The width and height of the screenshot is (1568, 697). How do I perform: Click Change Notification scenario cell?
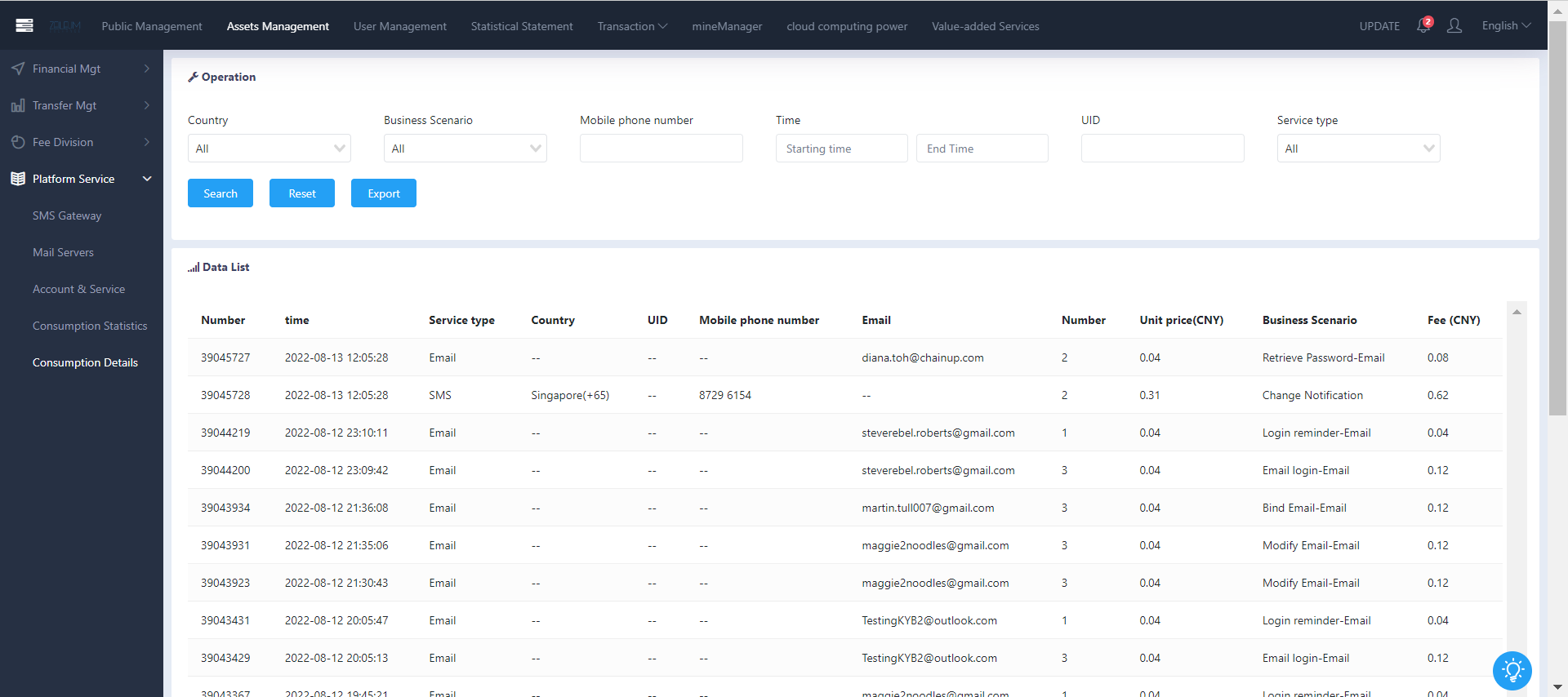(1312, 395)
